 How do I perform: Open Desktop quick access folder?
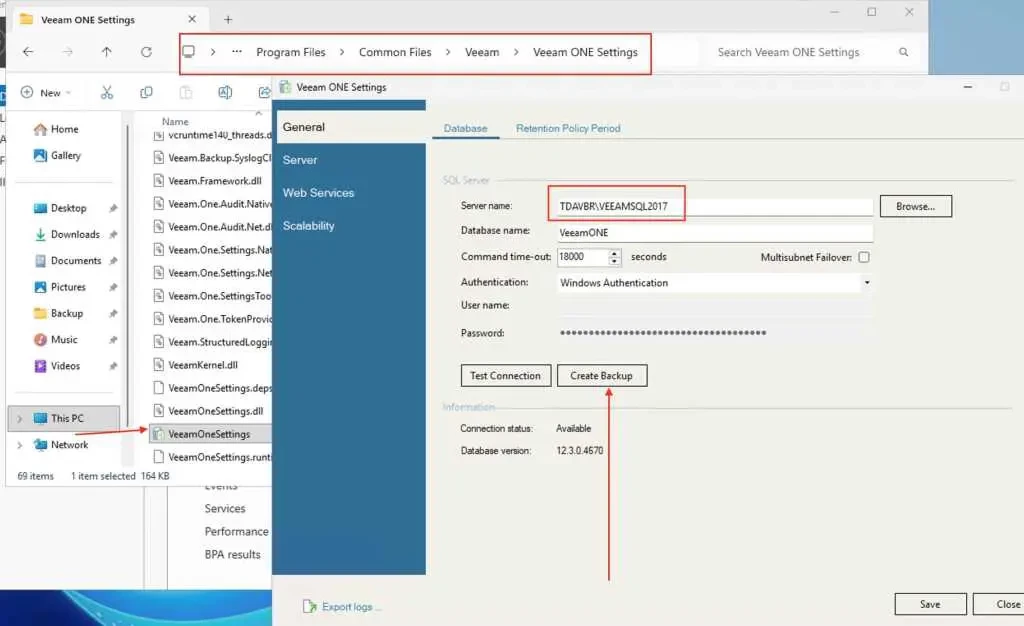point(69,208)
